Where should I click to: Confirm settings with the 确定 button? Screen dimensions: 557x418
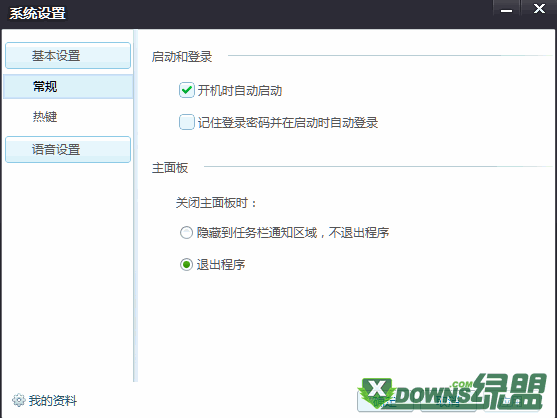[385, 401]
